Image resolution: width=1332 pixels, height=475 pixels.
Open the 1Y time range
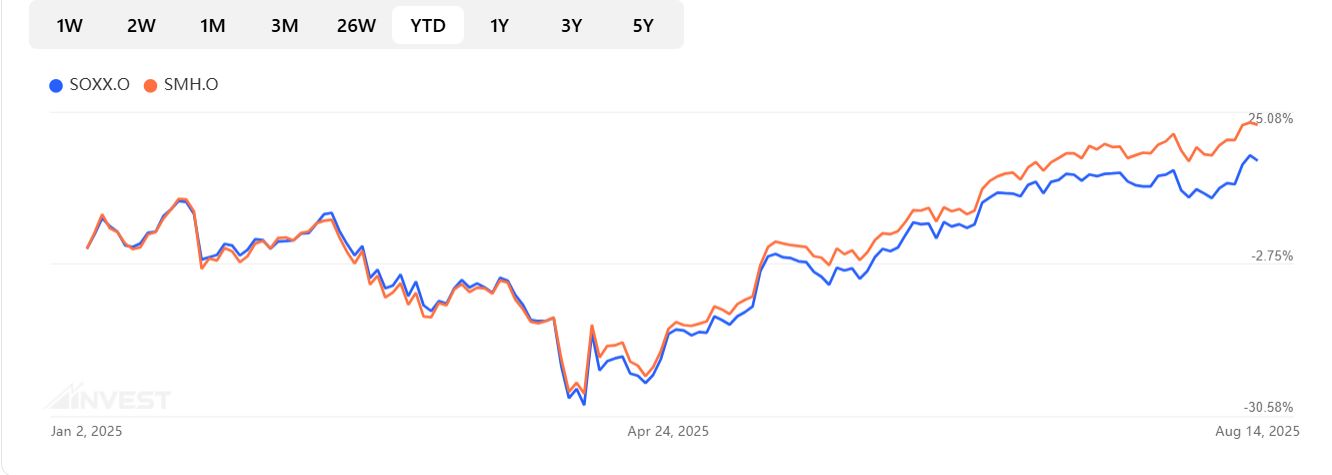coord(499,26)
